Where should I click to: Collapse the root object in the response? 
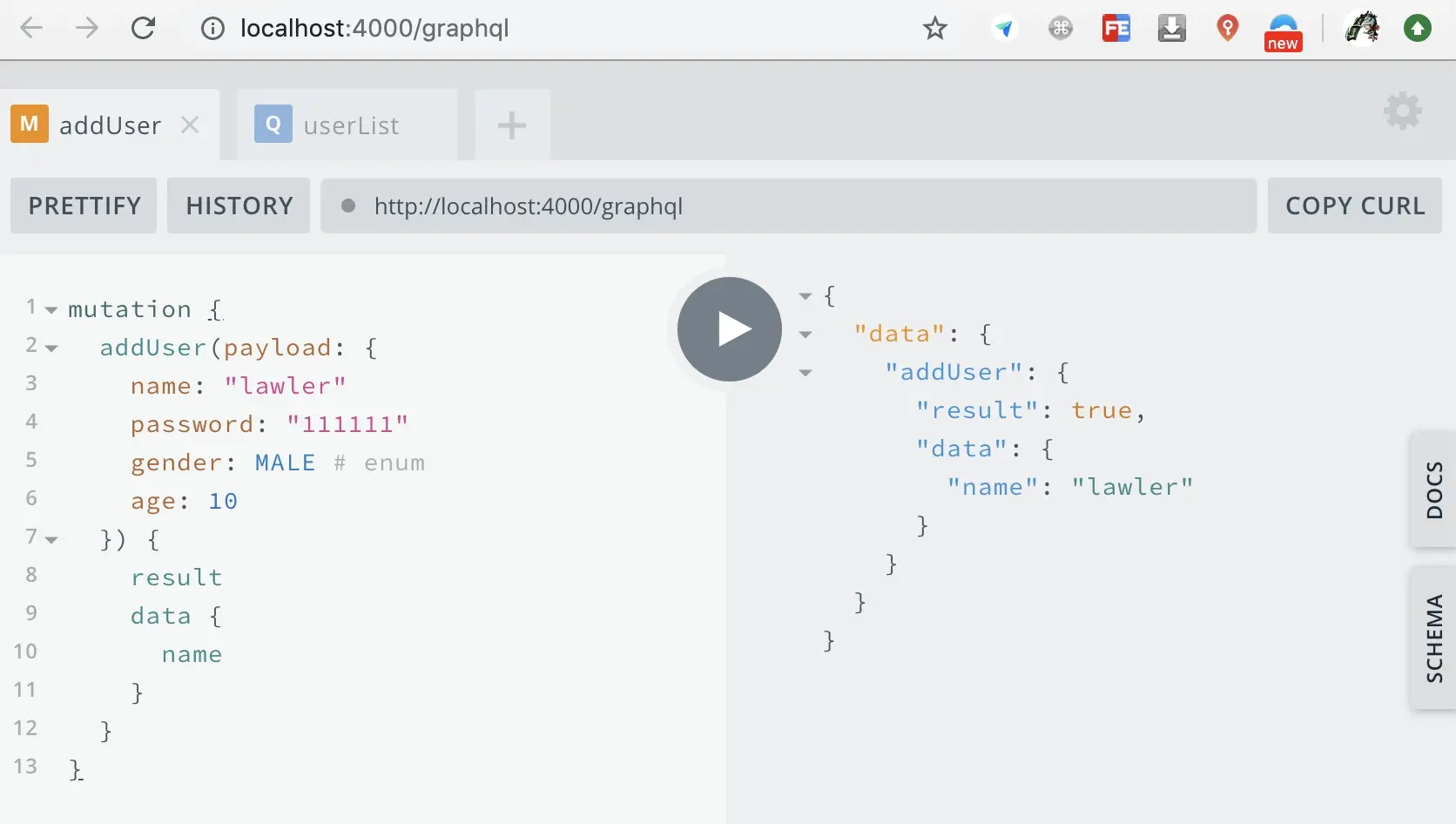coord(806,296)
